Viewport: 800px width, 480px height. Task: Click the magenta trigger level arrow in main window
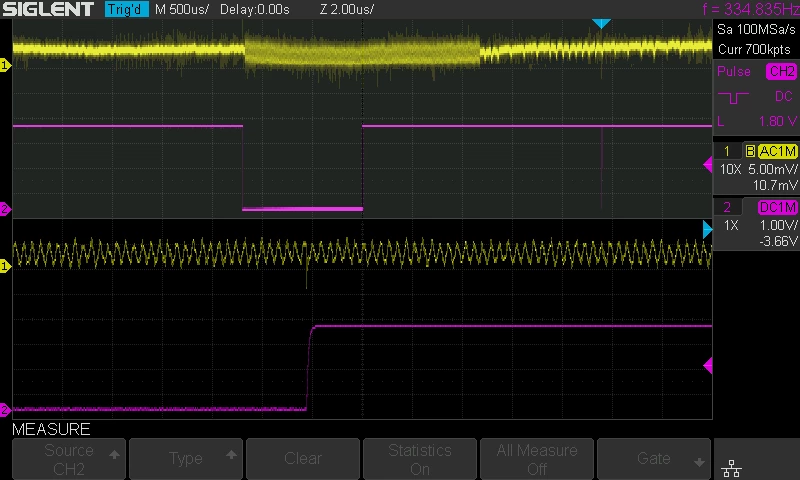click(708, 165)
